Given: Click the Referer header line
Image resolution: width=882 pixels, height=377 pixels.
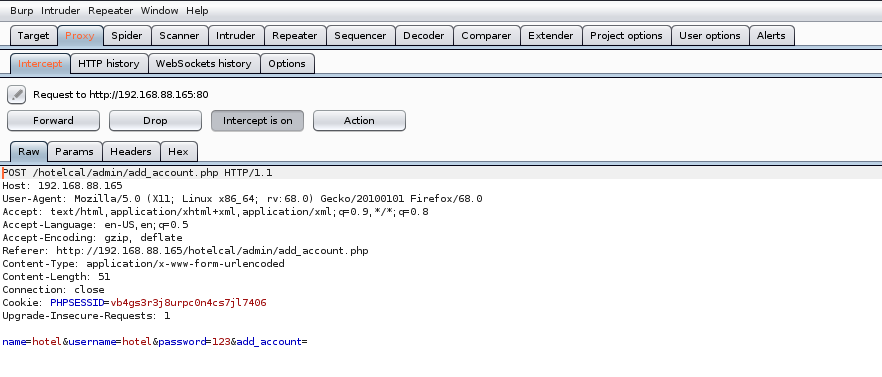Looking at the screenshot, I should (186, 250).
